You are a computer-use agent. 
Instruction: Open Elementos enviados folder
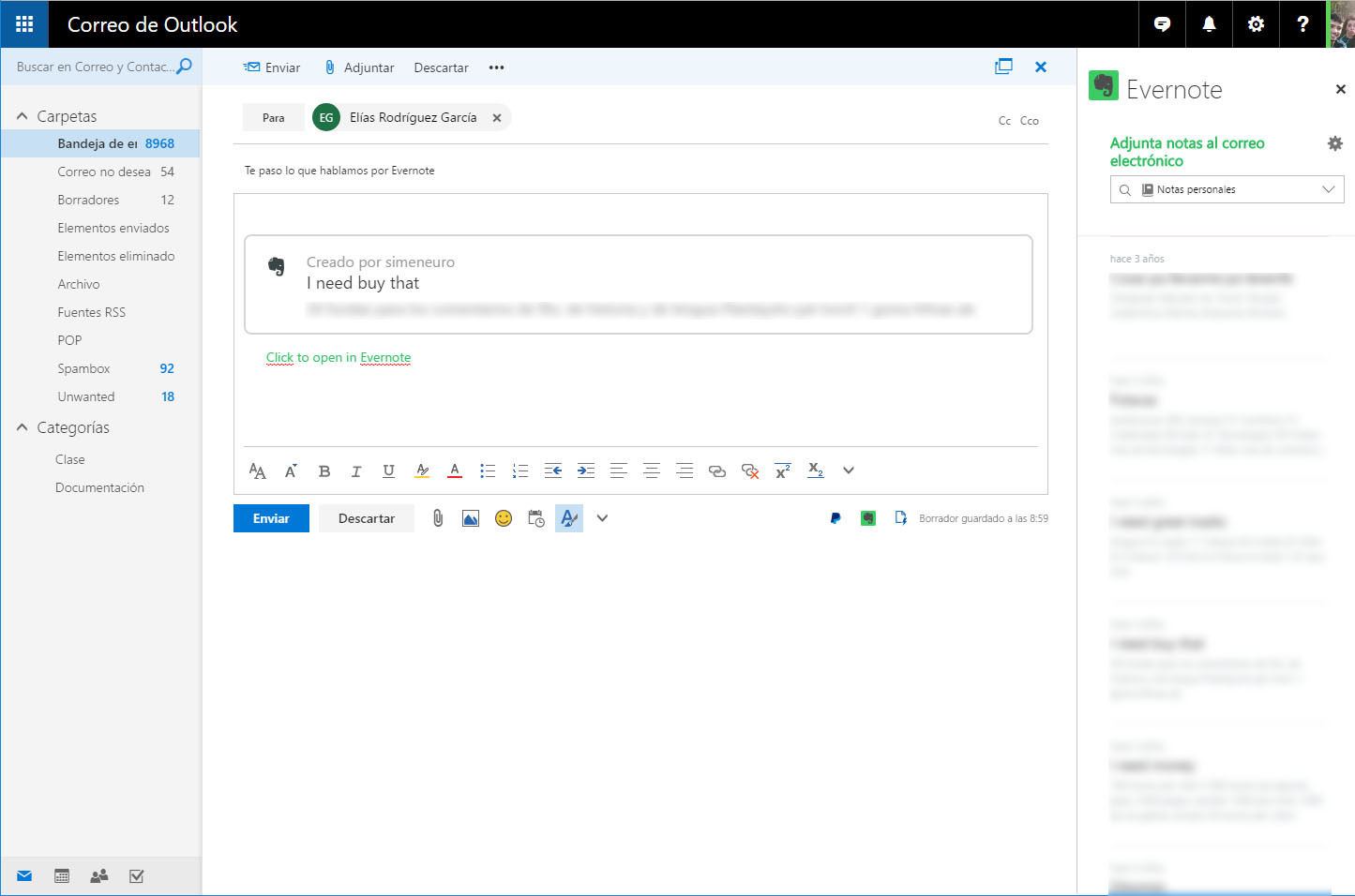[x=100, y=228]
